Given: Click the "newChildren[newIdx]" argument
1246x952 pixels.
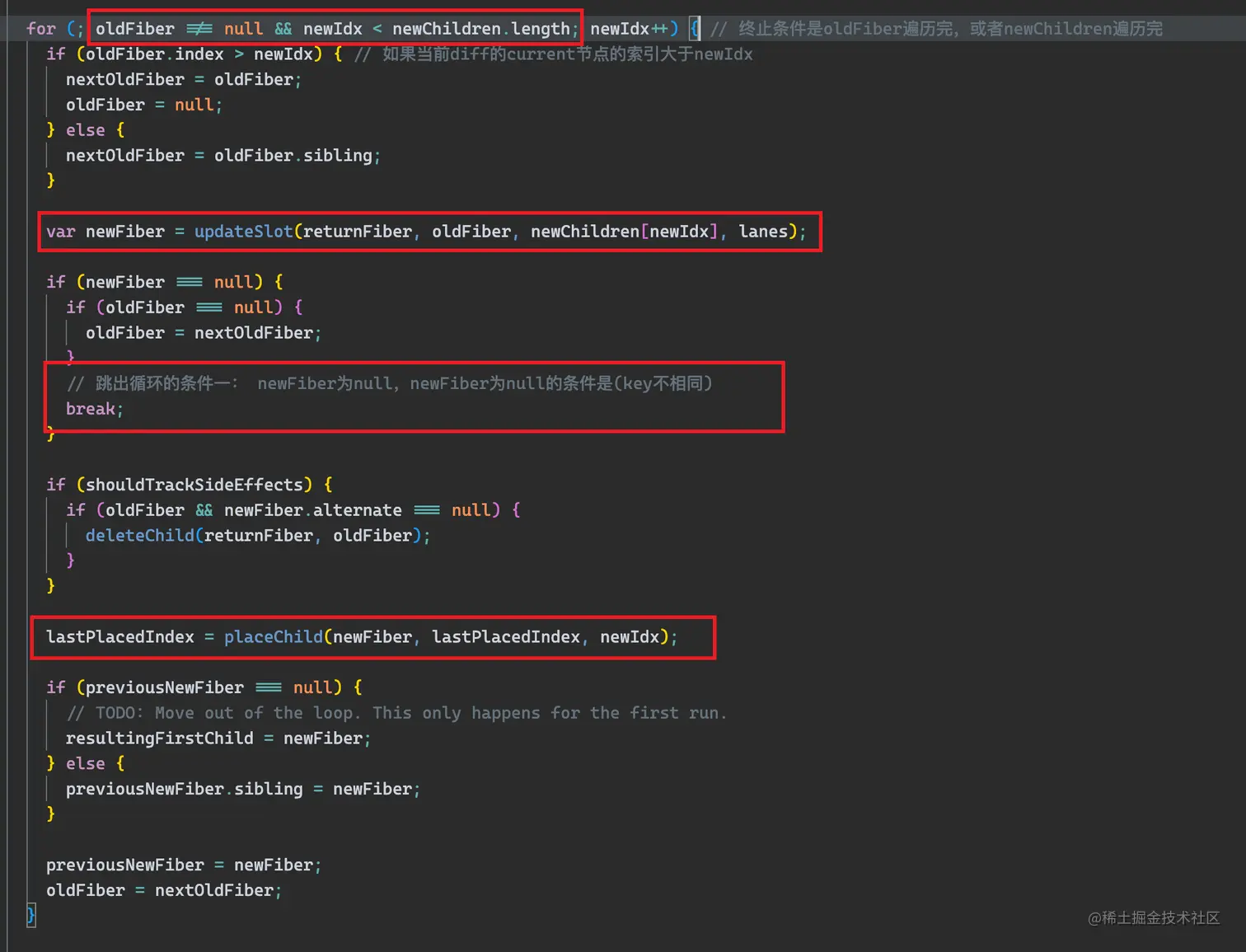Looking at the screenshot, I should pyautogui.click(x=624, y=232).
